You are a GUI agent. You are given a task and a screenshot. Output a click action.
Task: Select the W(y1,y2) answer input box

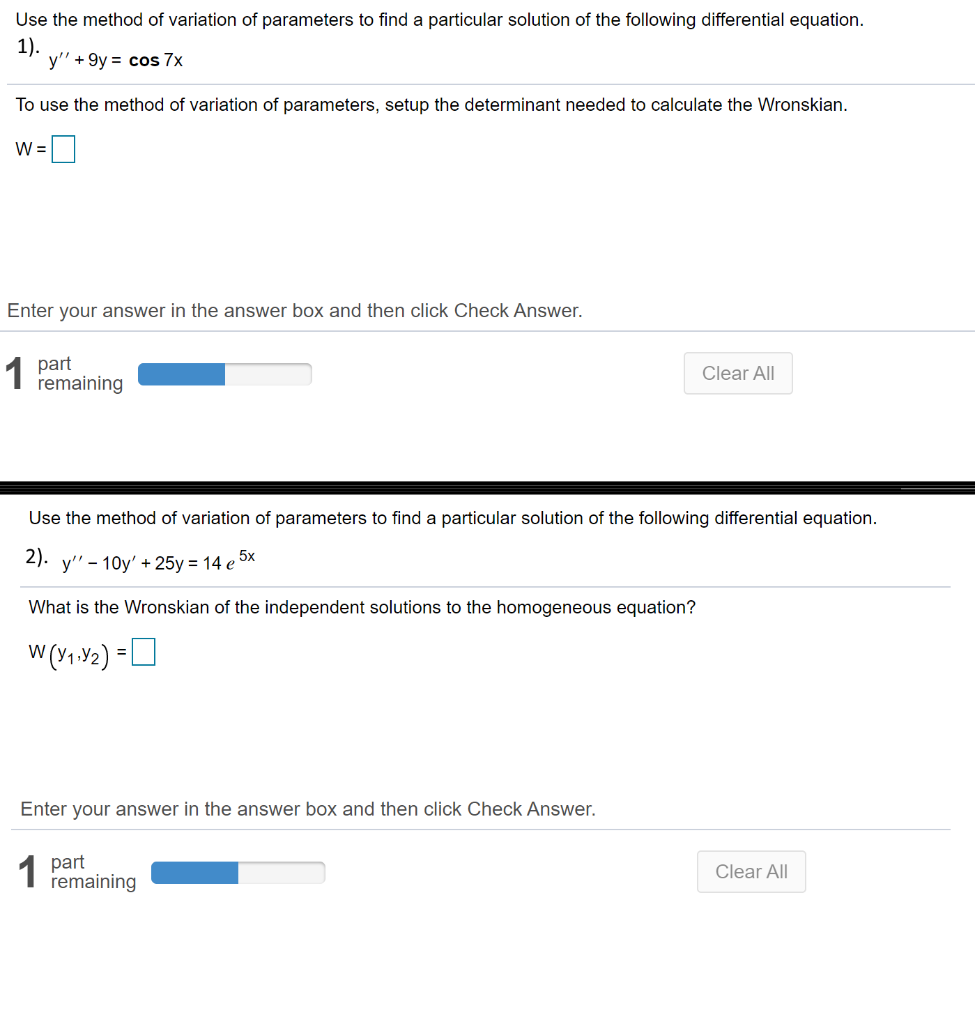(x=143, y=650)
